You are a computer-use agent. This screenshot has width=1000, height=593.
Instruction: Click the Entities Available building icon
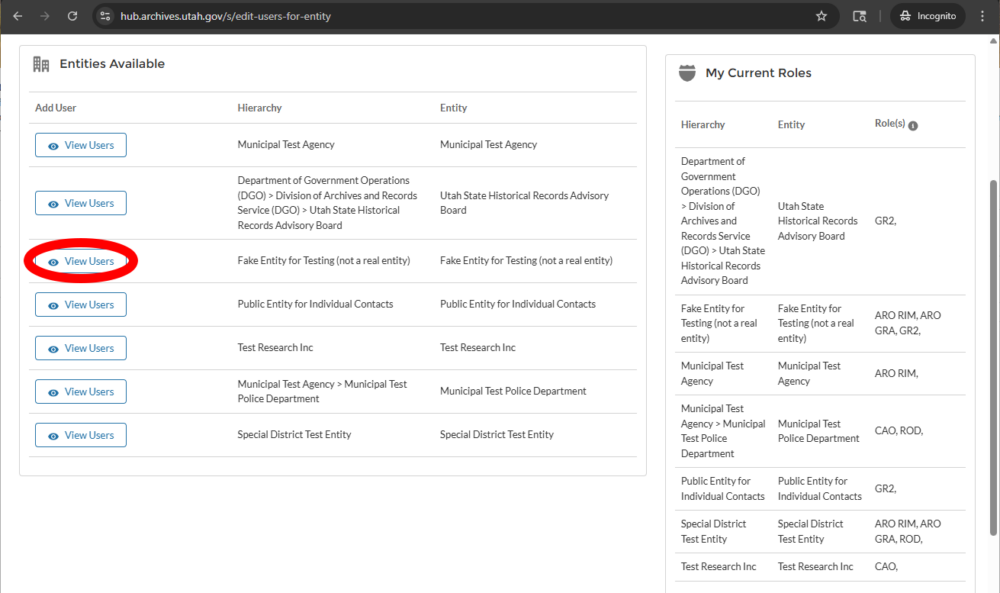click(41, 64)
